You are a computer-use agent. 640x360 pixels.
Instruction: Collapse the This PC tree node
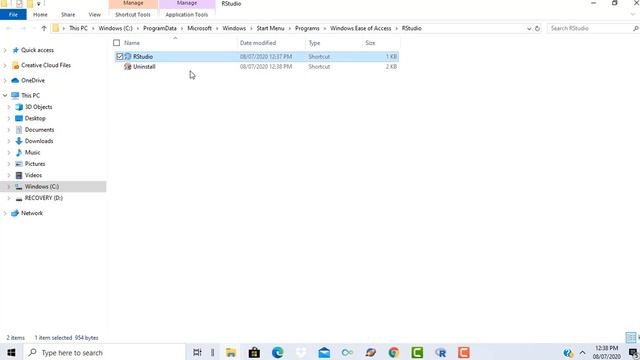[x=5, y=96]
